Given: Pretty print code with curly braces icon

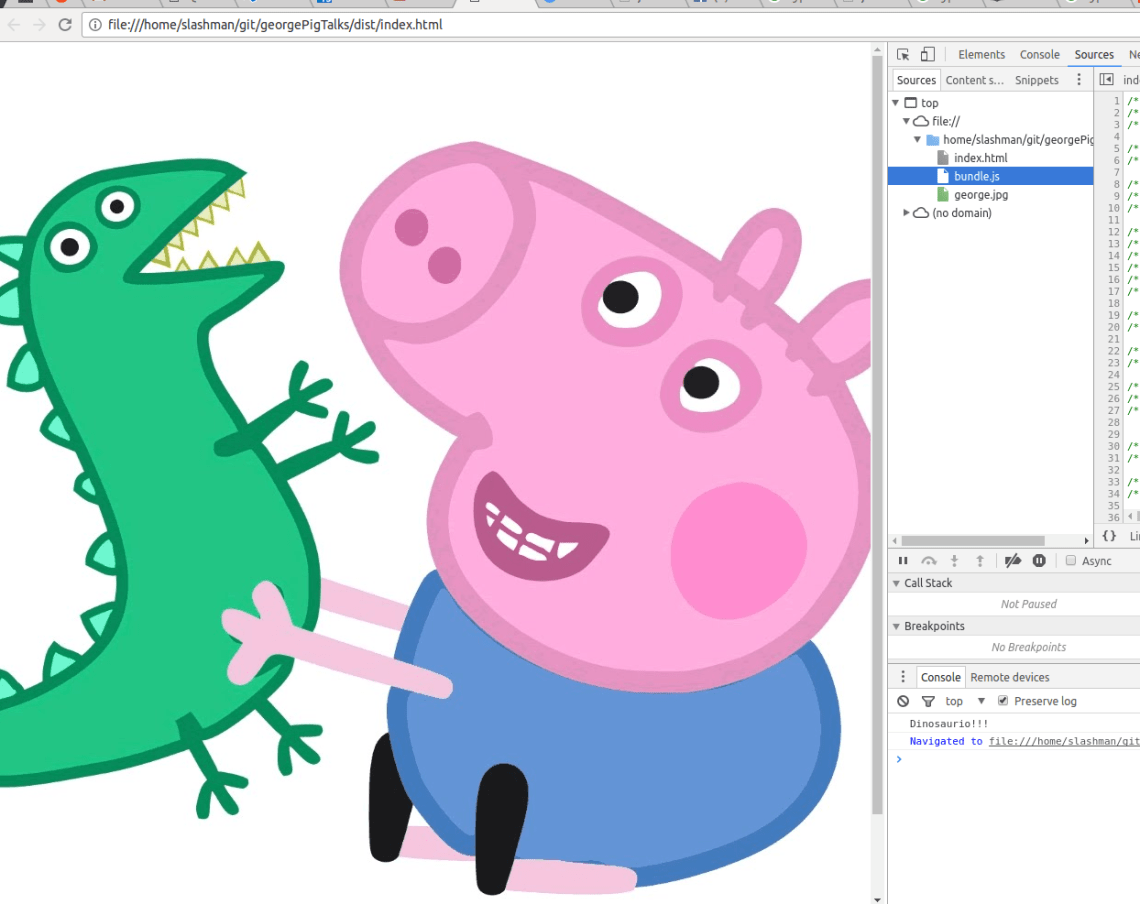Looking at the screenshot, I should point(1109,536).
